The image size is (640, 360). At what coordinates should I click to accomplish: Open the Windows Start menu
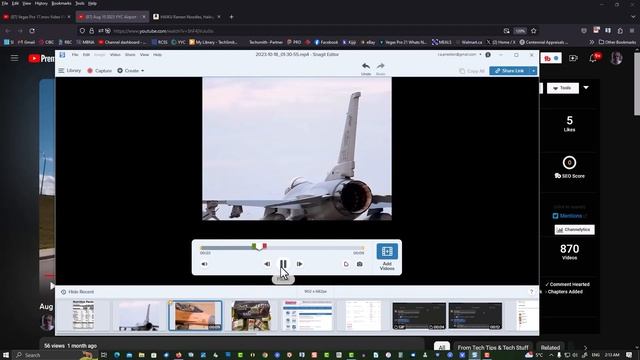coord(6,355)
